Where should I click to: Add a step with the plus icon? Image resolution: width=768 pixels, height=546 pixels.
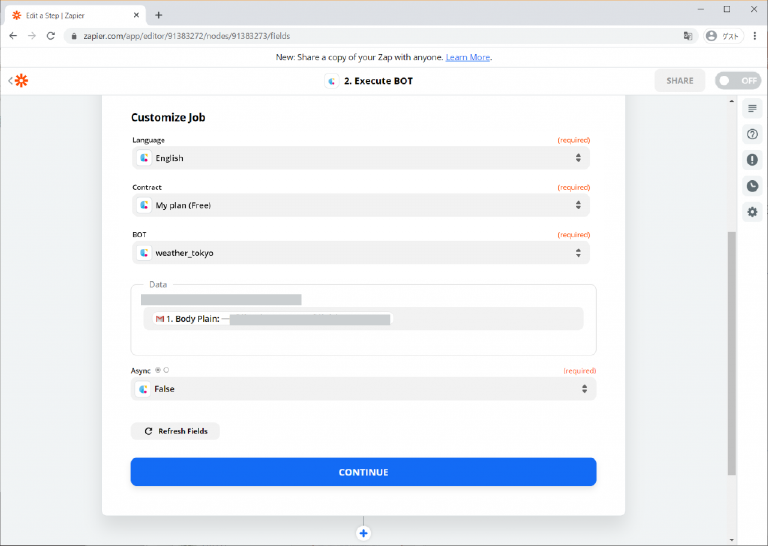363,533
